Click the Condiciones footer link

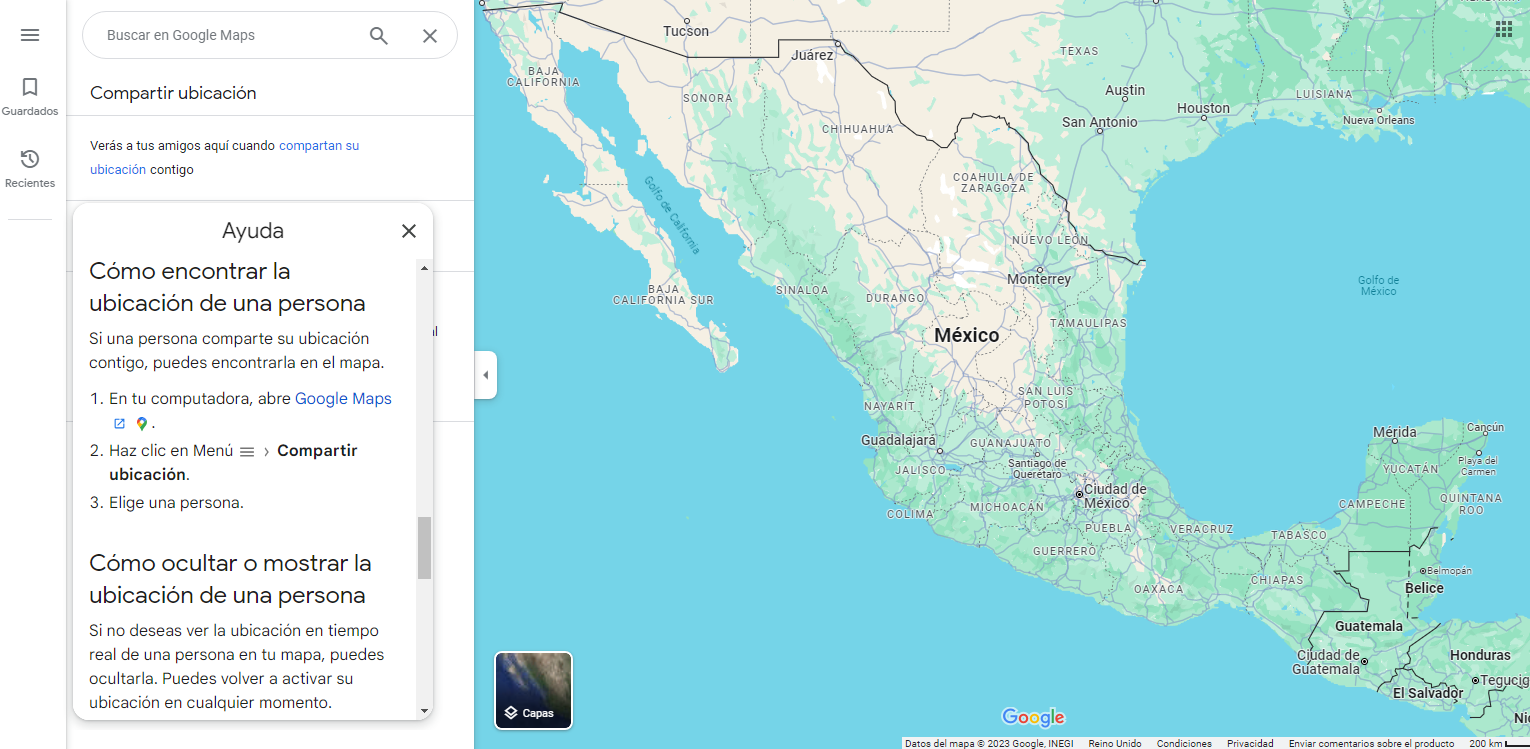[x=1184, y=743]
